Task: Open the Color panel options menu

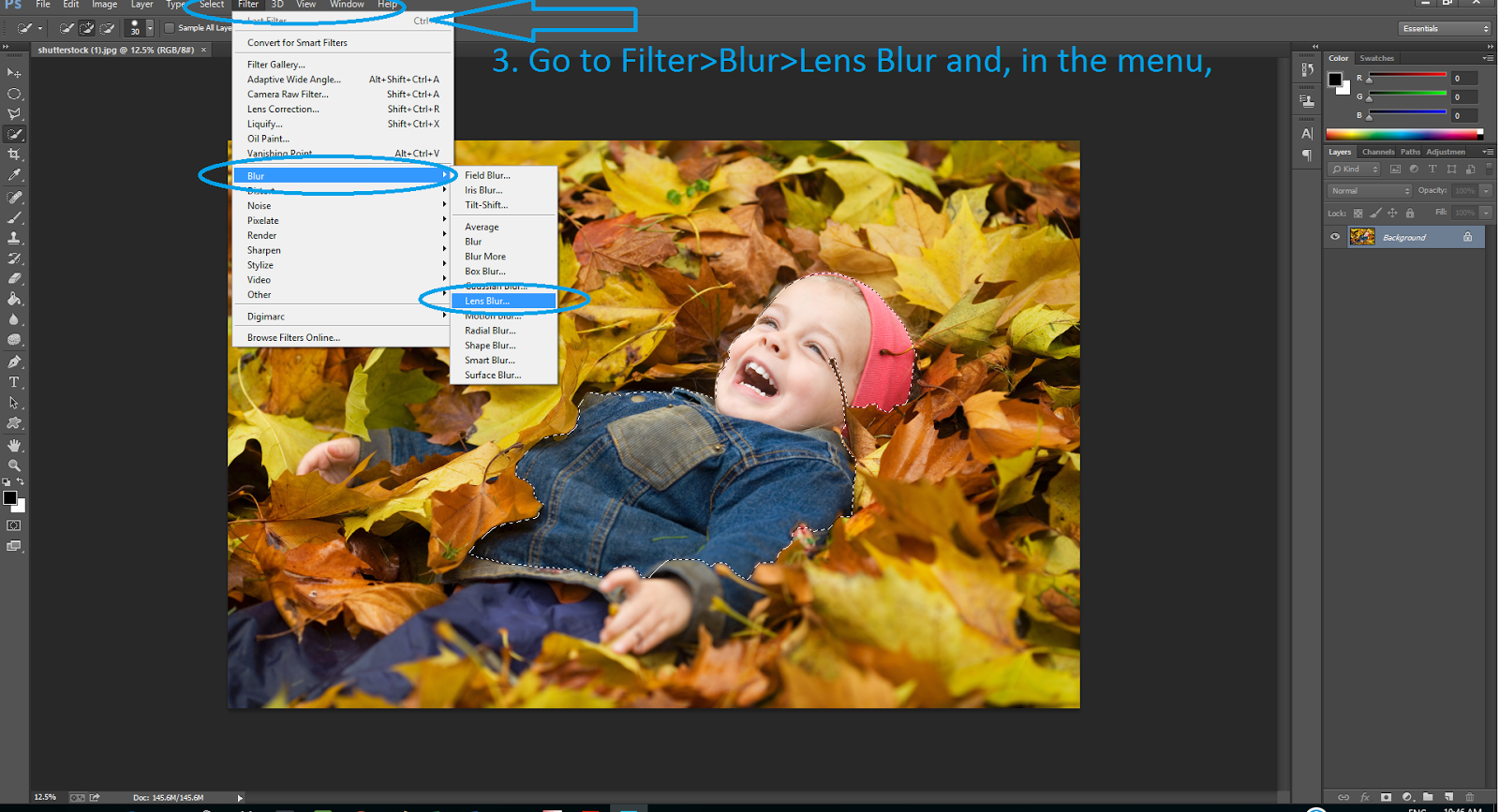Action: pyautogui.click(x=1488, y=58)
